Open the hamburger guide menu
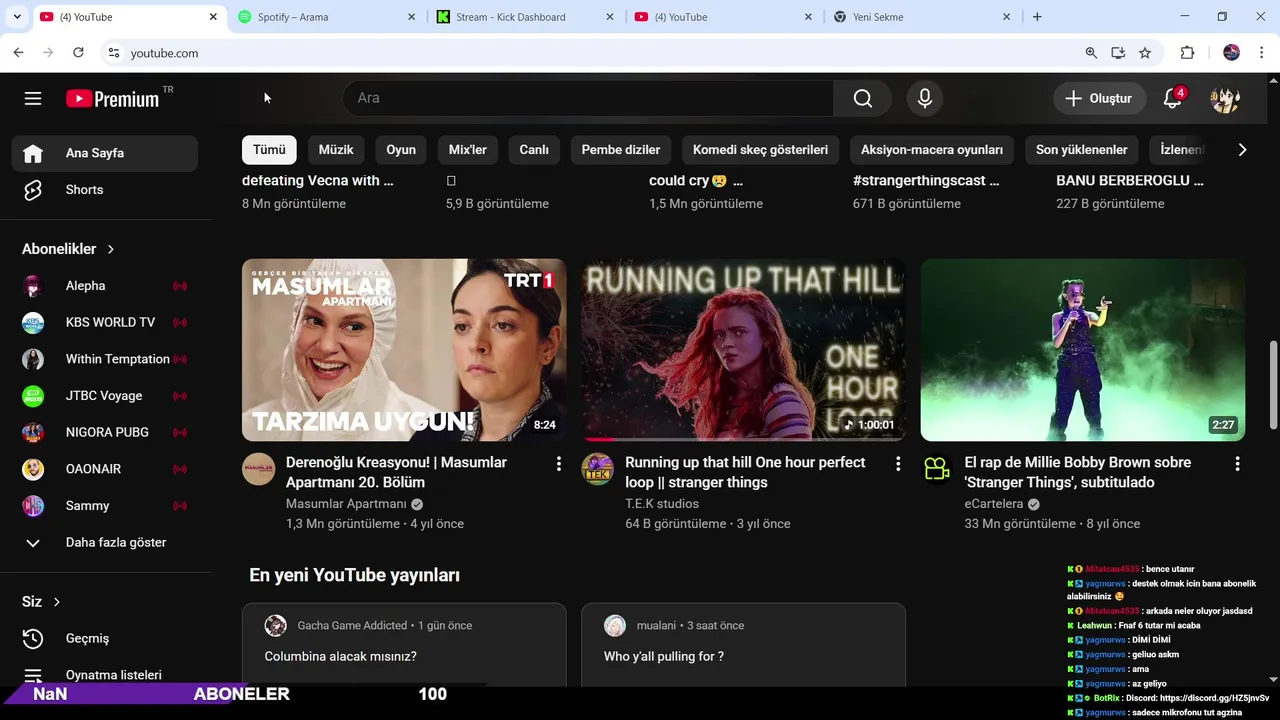1280x720 pixels. pyautogui.click(x=33, y=98)
